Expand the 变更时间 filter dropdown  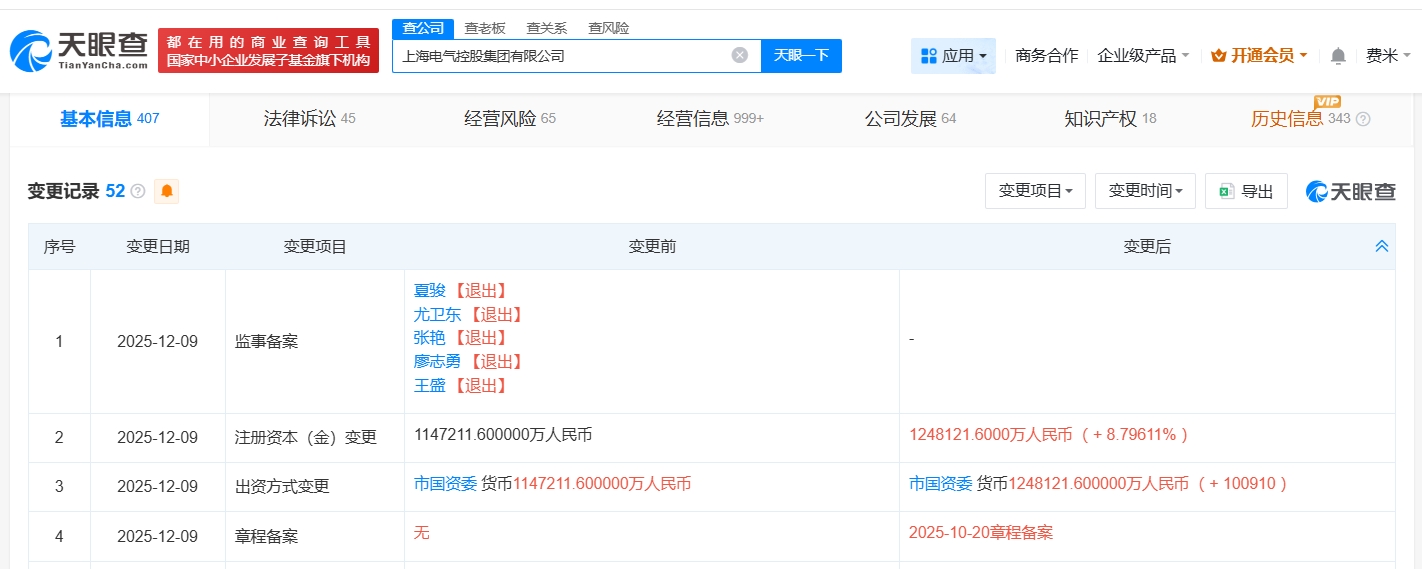tap(1145, 191)
